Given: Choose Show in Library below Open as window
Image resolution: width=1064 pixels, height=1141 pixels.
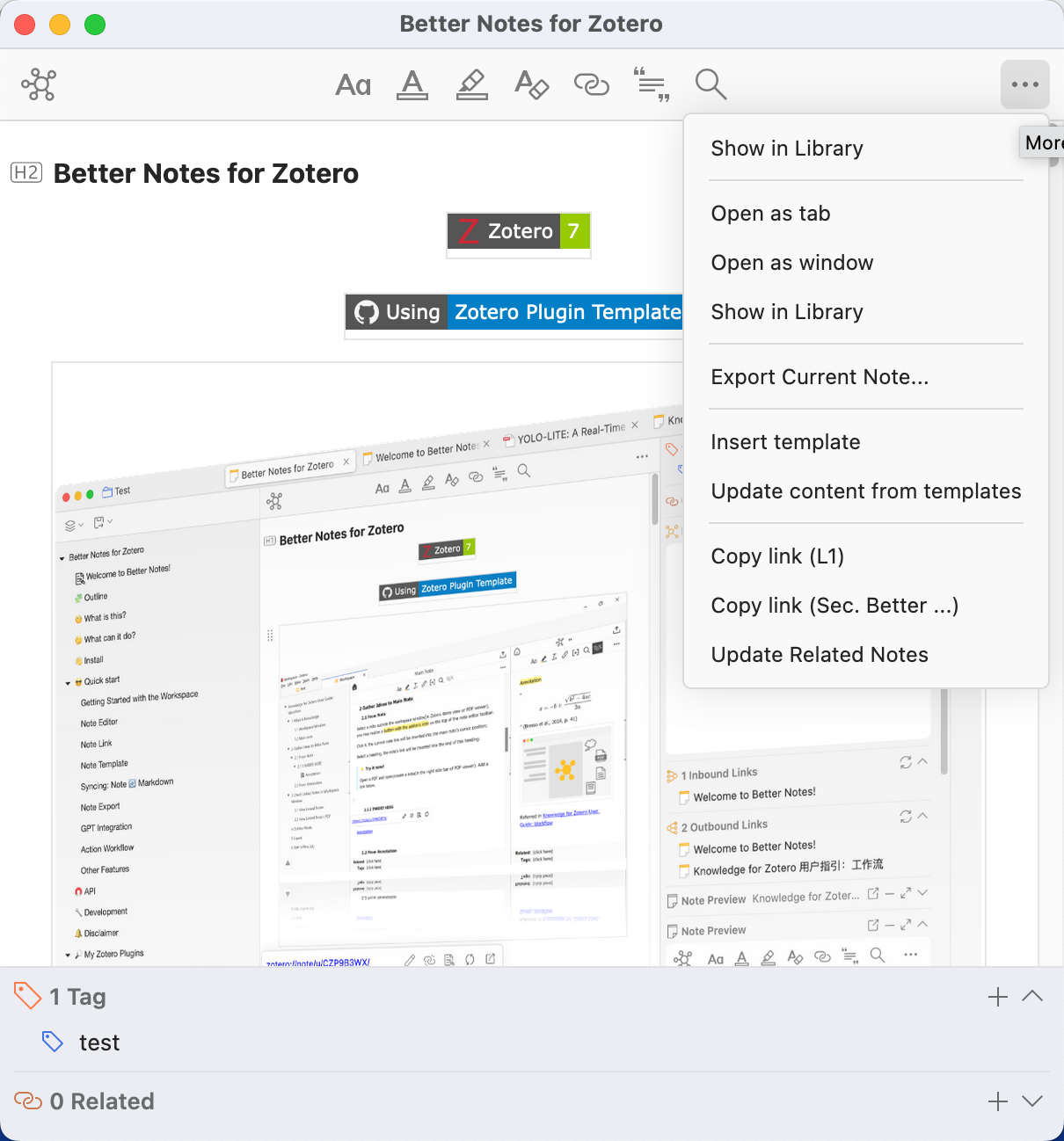Looking at the screenshot, I should pyautogui.click(x=866, y=312).
